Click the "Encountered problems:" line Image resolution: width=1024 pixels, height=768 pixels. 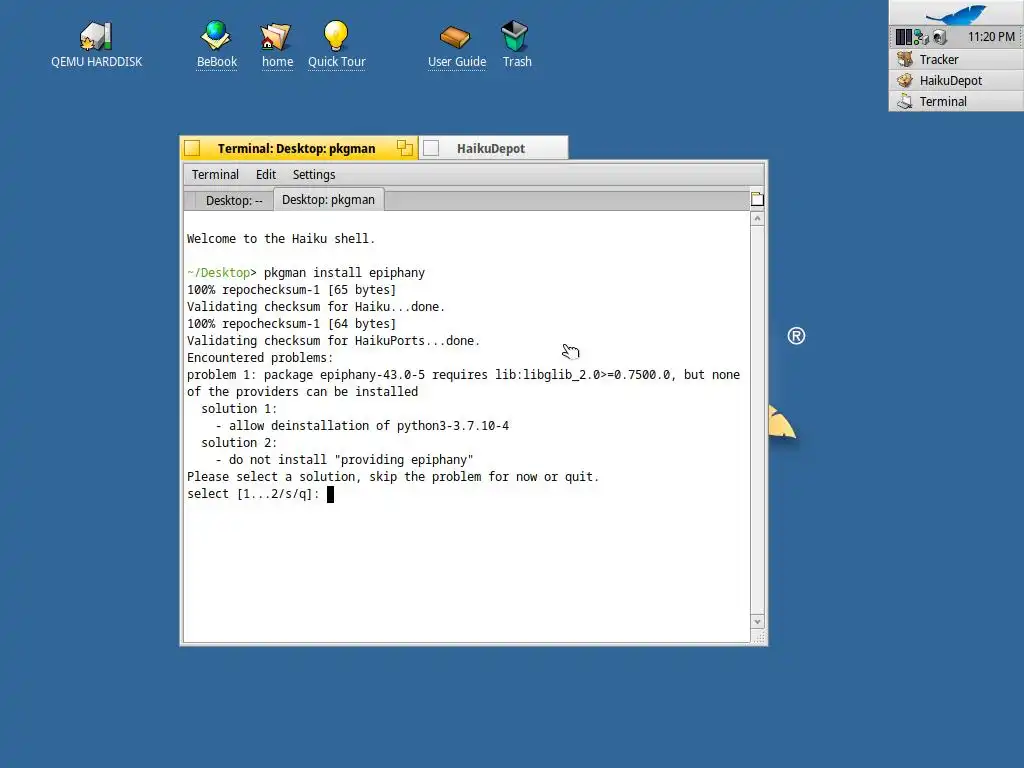(260, 357)
